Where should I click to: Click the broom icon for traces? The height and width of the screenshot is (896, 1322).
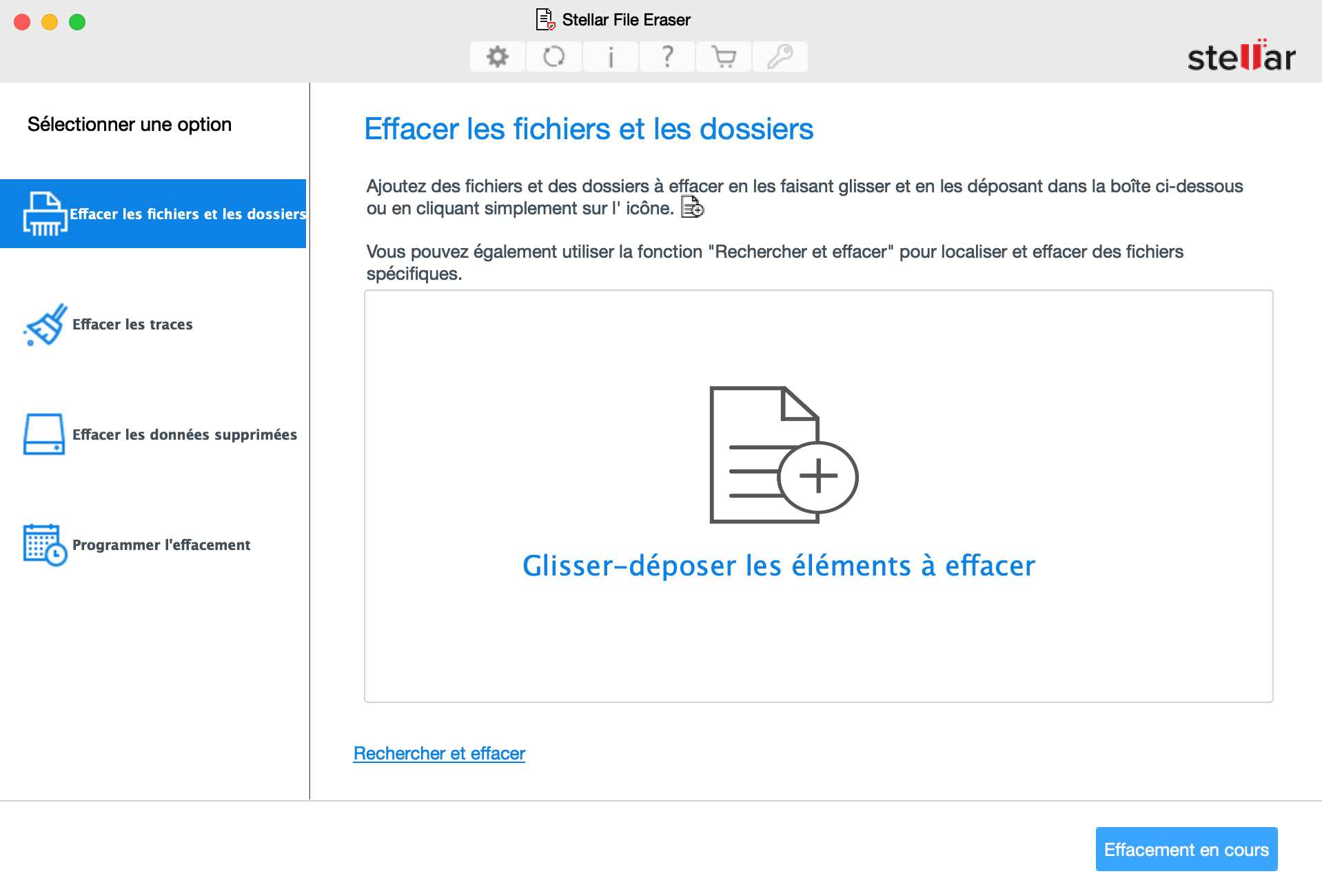coord(45,324)
